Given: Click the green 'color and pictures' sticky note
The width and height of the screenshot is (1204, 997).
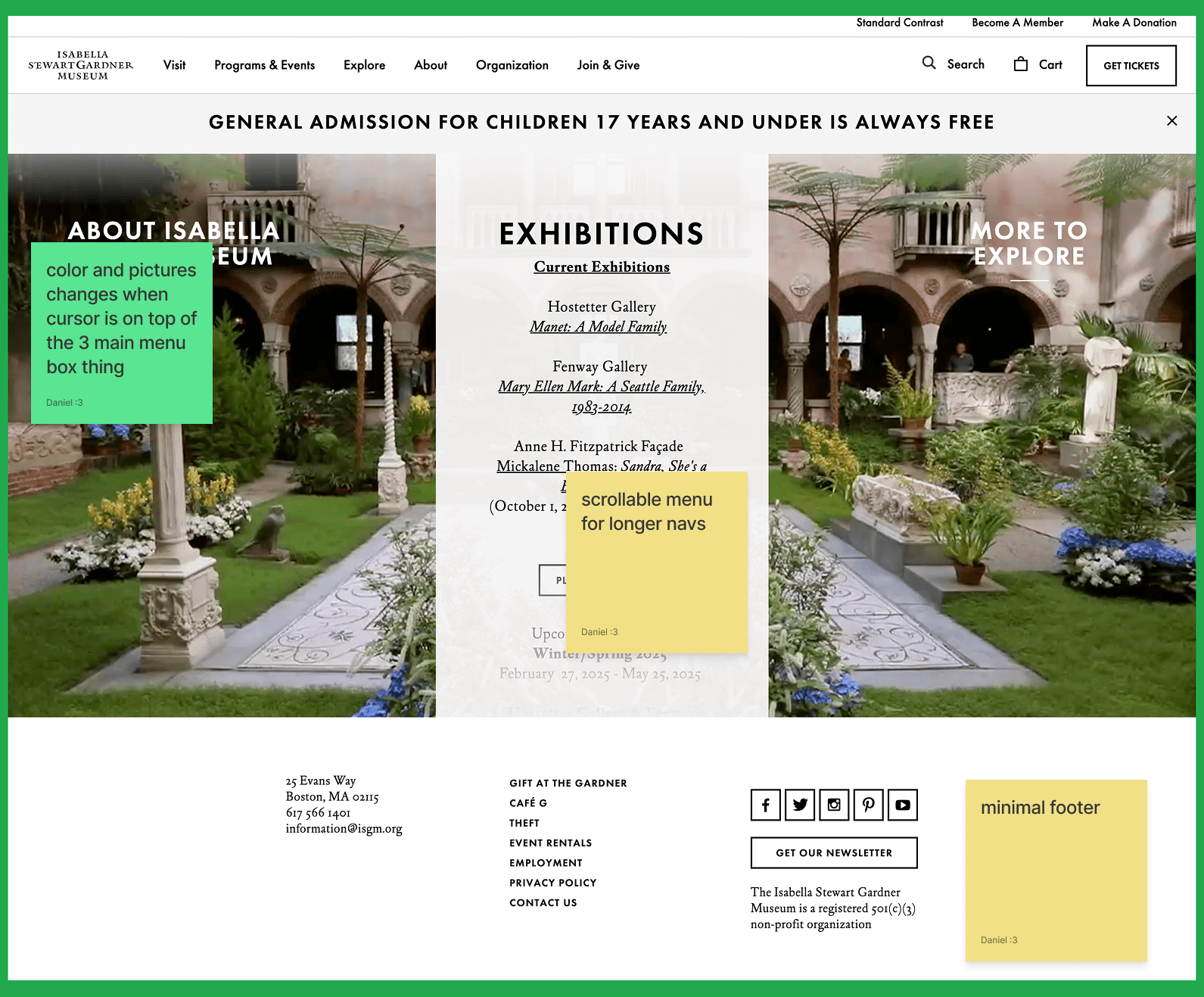Looking at the screenshot, I should coord(122,333).
